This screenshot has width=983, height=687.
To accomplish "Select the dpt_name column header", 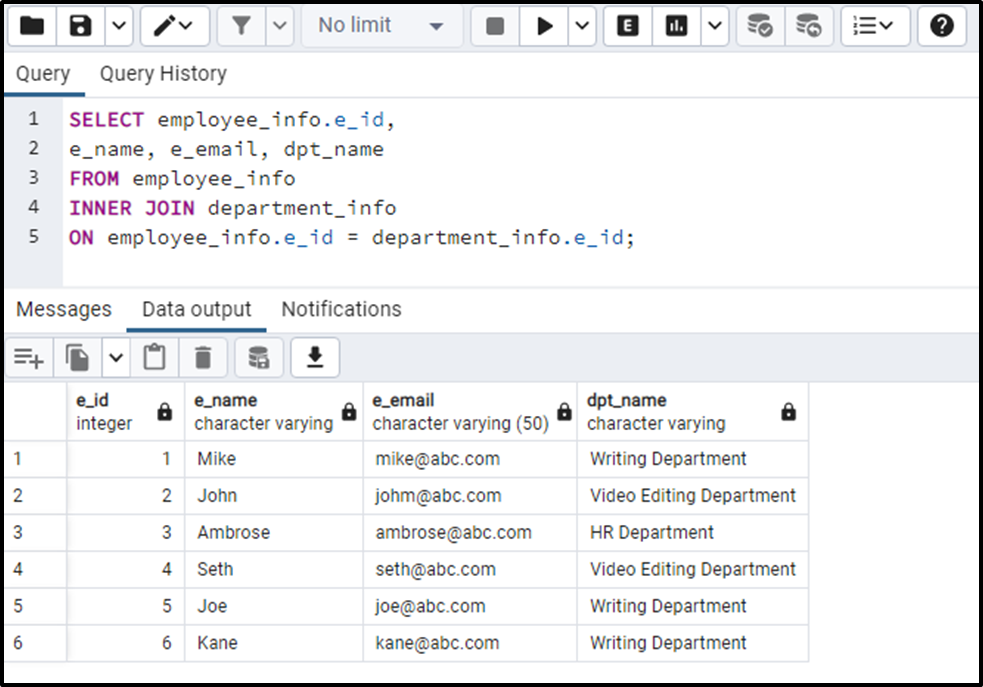I will click(690, 410).
